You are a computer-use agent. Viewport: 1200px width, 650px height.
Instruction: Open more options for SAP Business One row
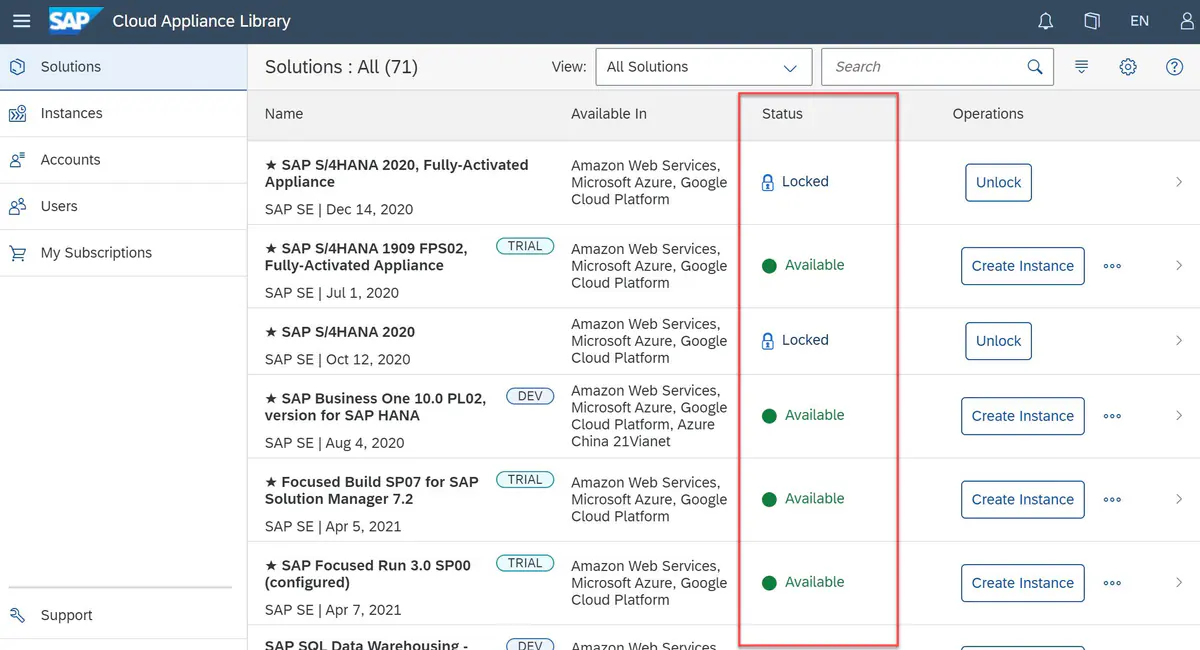tap(1112, 416)
